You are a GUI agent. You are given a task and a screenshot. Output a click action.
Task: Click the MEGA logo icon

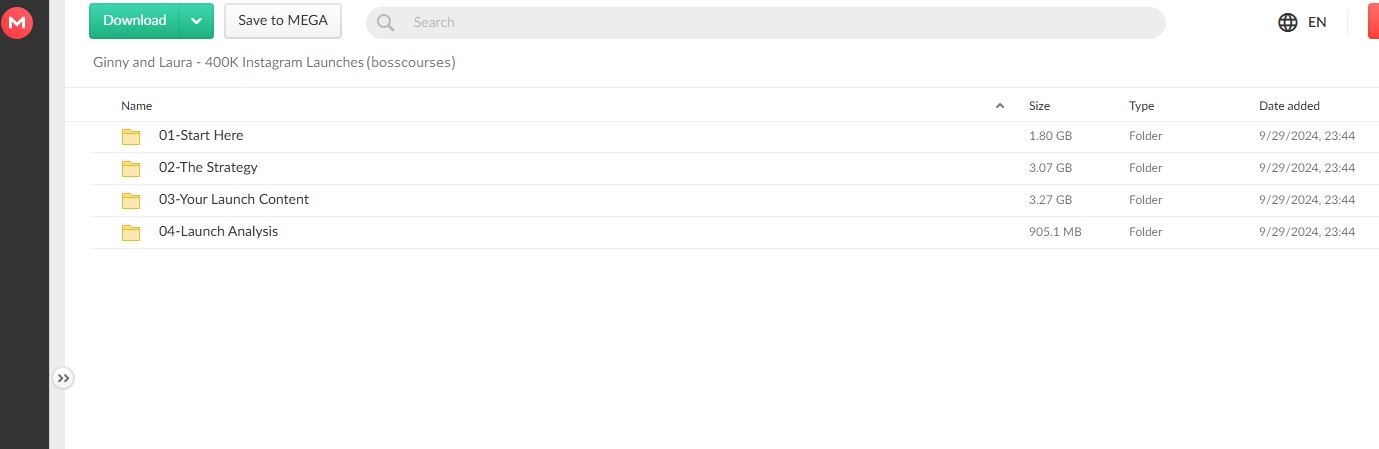click(17, 22)
